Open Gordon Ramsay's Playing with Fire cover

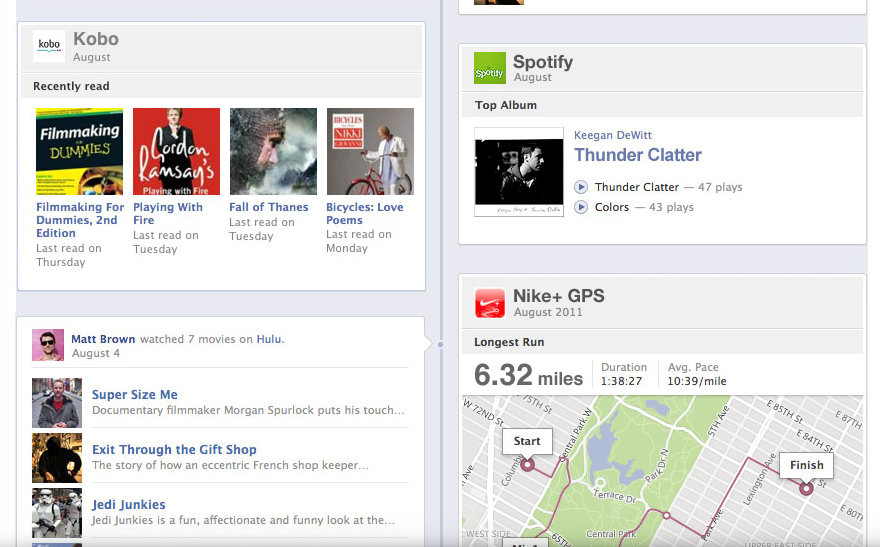pos(176,151)
